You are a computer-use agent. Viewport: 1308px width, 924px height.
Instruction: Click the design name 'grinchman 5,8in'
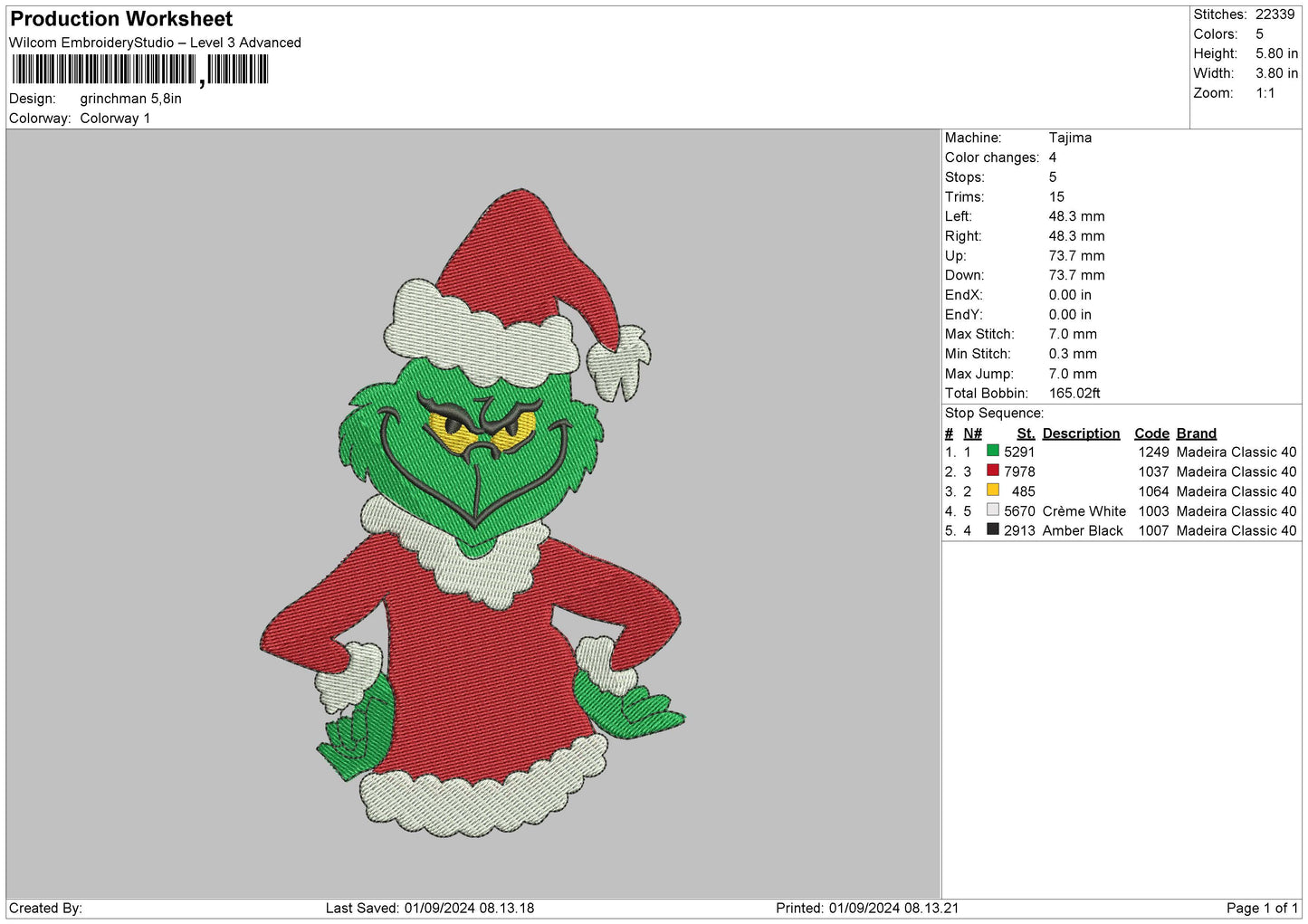pyautogui.click(x=130, y=99)
